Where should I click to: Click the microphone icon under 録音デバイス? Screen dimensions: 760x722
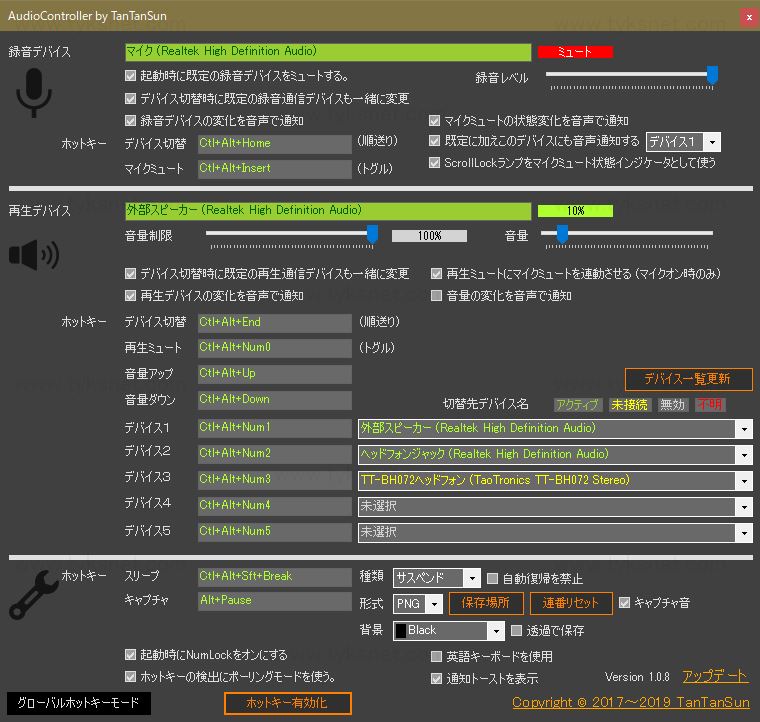[x=34, y=93]
